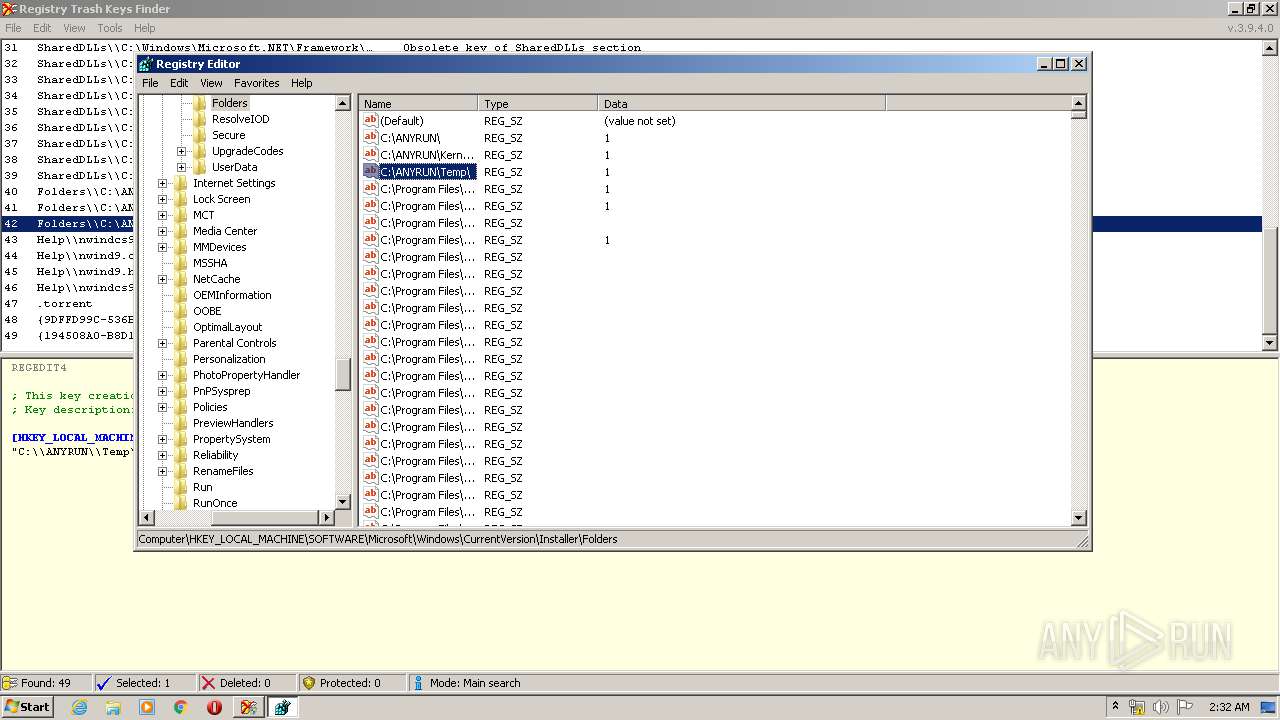
Task: Expand the Parental Controls key
Action: click(163, 343)
